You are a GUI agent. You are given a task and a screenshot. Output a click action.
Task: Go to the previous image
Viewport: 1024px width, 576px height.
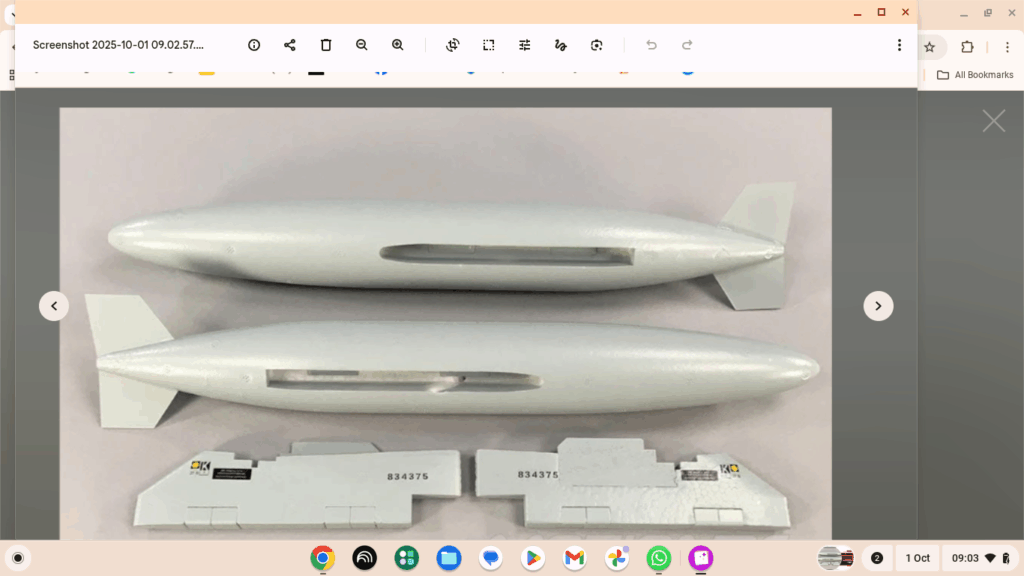point(54,306)
